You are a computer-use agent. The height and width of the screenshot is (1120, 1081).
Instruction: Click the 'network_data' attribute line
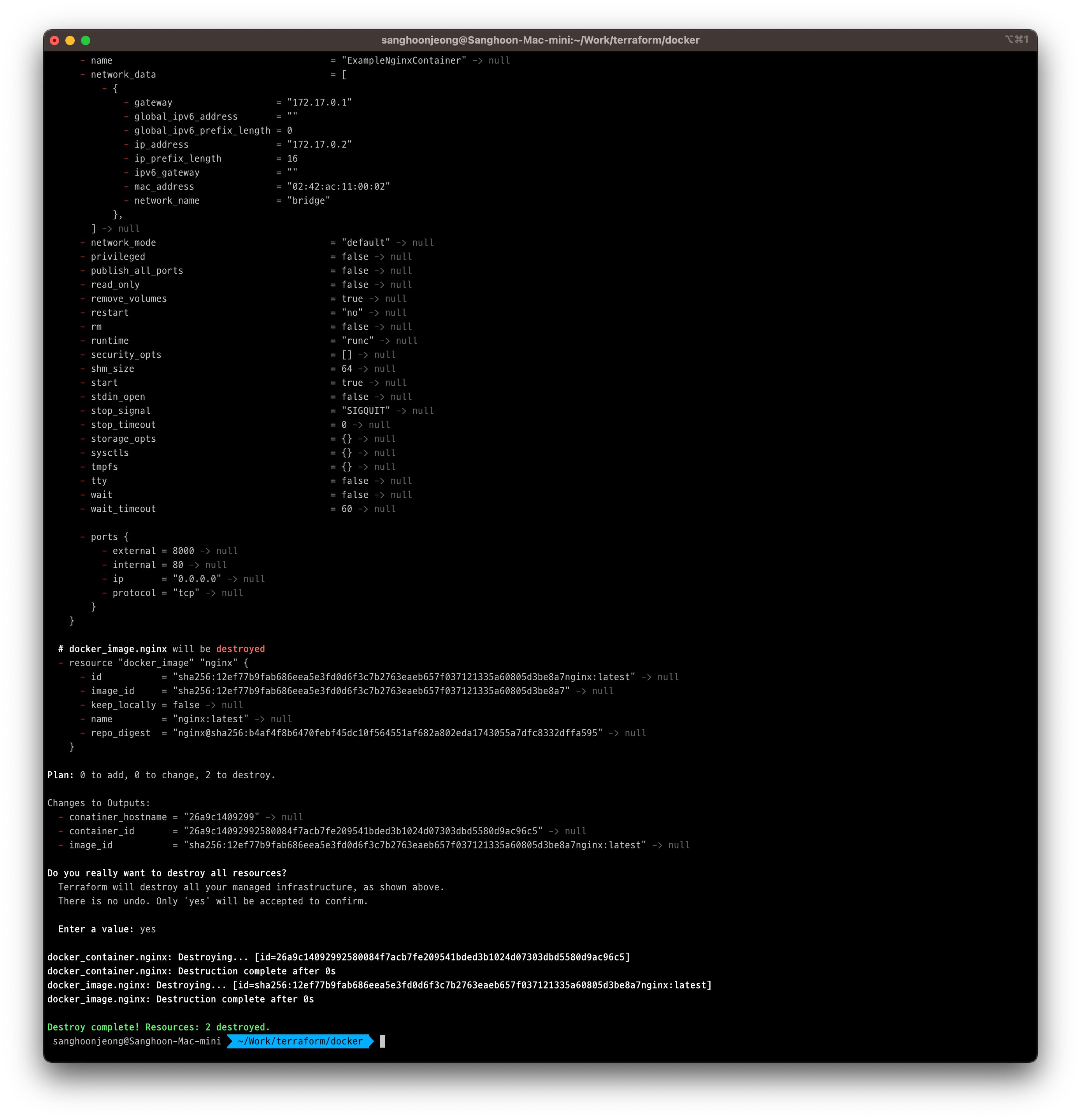[123, 75]
